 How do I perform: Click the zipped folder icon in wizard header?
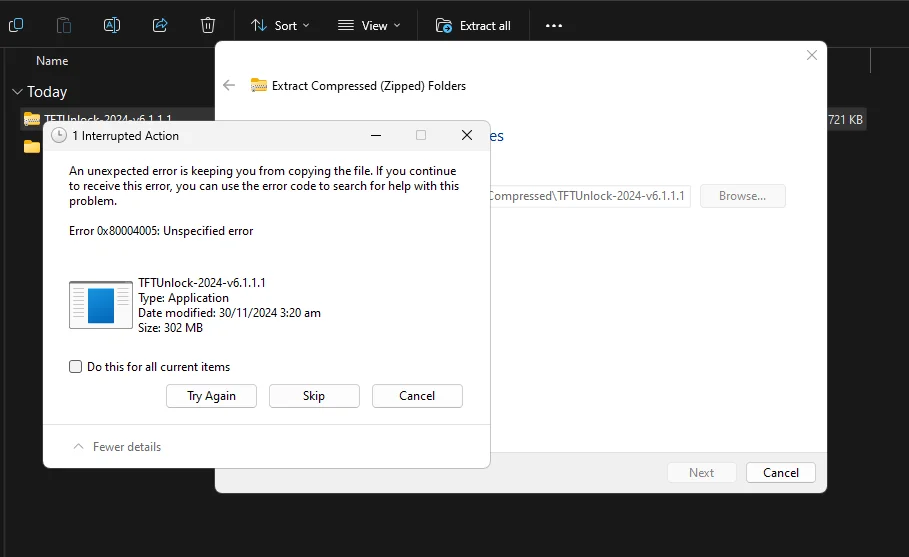click(259, 86)
